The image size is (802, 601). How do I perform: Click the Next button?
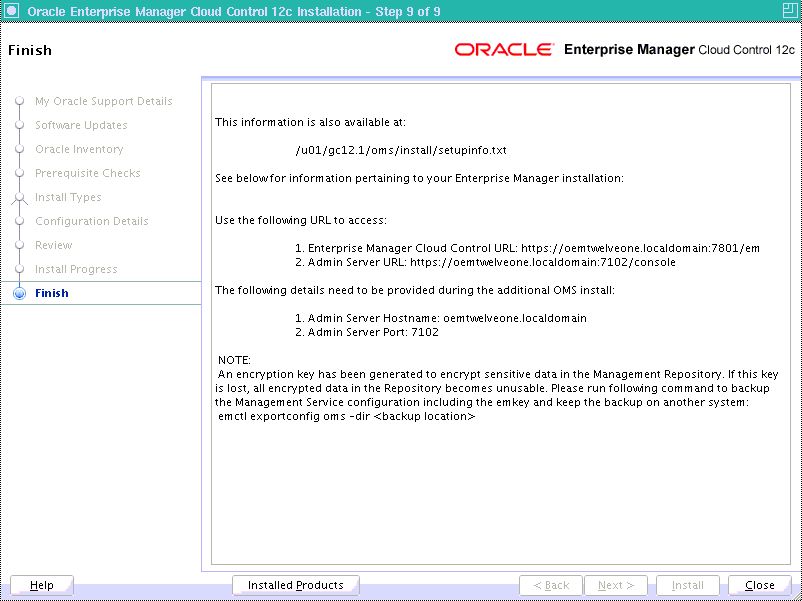pos(616,585)
